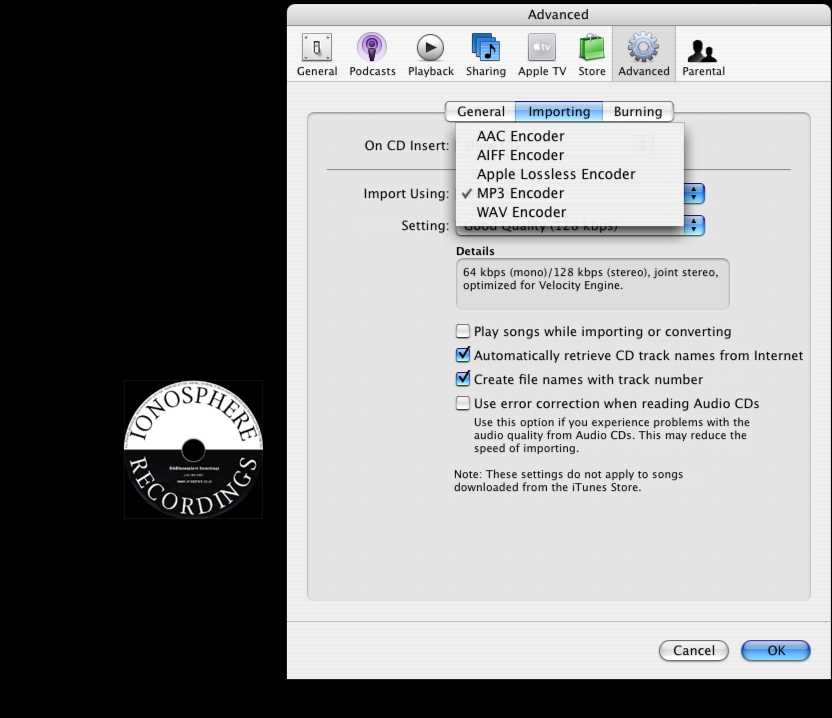Open the Podcasts preferences pane

[372, 54]
